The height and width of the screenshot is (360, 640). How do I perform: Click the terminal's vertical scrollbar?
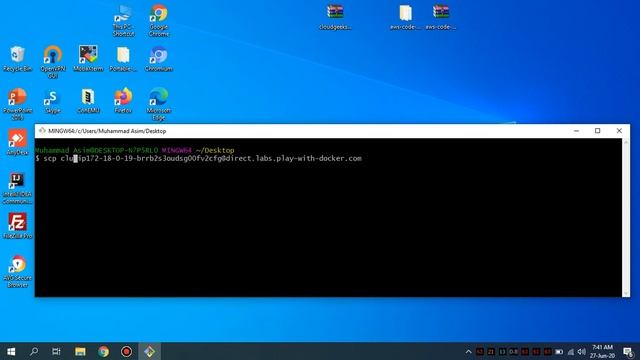(626, 218)
